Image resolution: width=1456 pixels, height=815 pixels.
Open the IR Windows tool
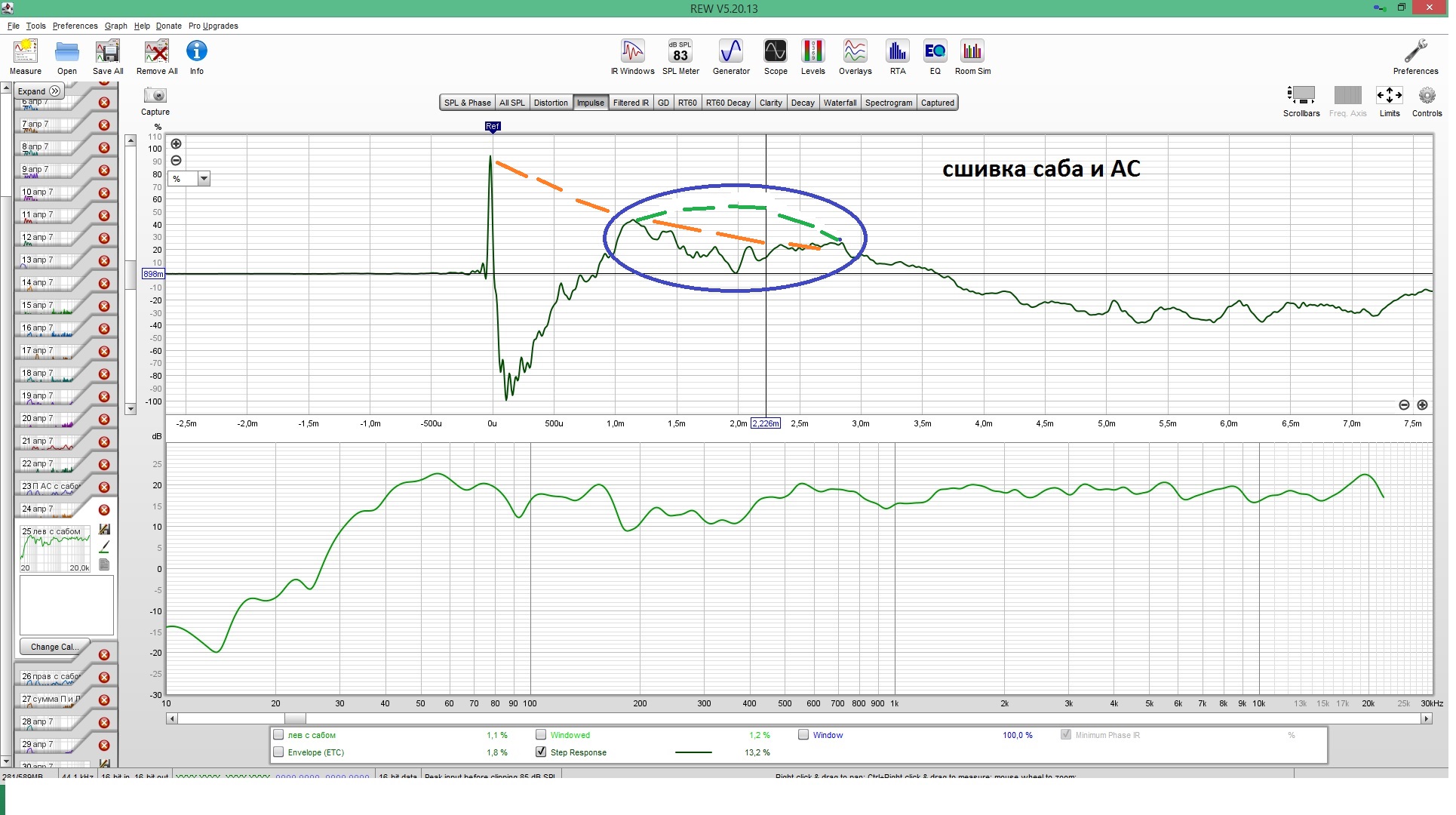pyautogui.click(x=632, y=57)
